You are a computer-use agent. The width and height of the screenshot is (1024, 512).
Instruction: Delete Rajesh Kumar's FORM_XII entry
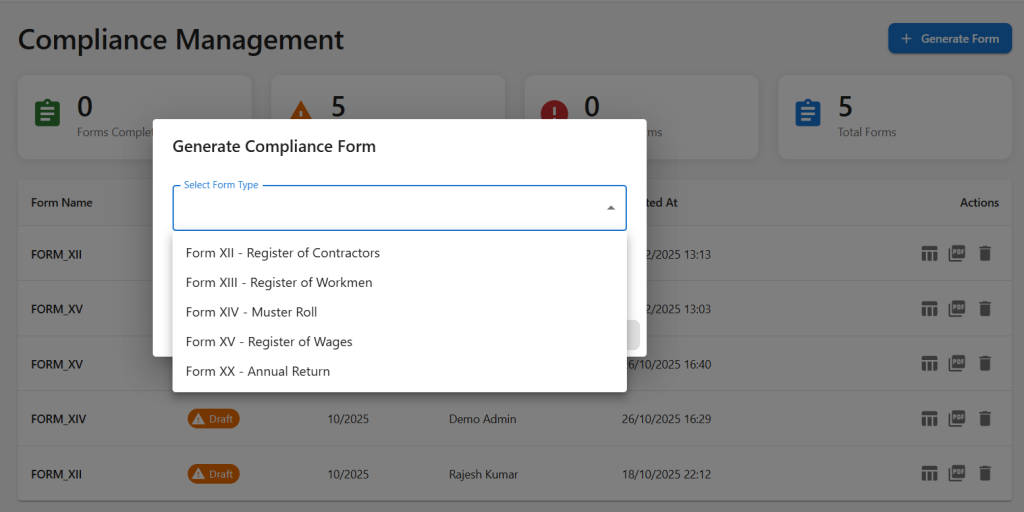coord(985,474)
